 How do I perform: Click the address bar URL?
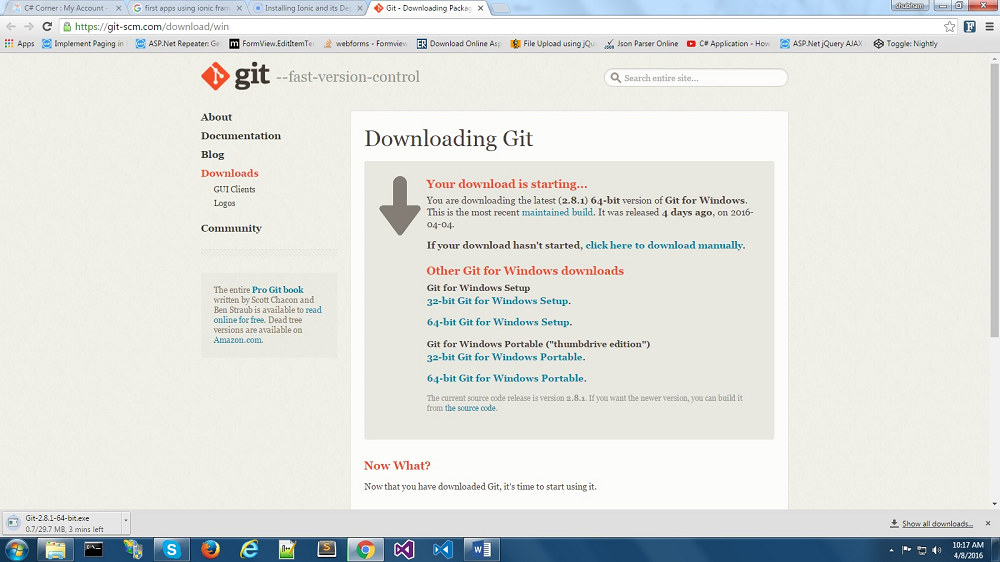152,27
